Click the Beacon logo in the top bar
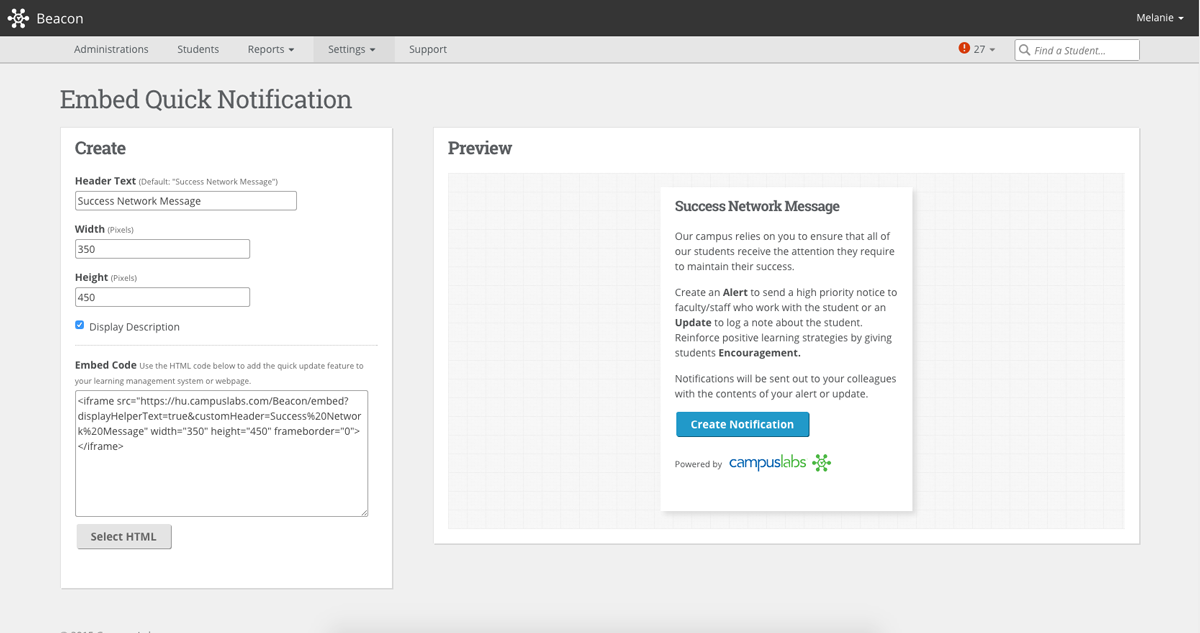1200x633 pixels. coord(18,17)
